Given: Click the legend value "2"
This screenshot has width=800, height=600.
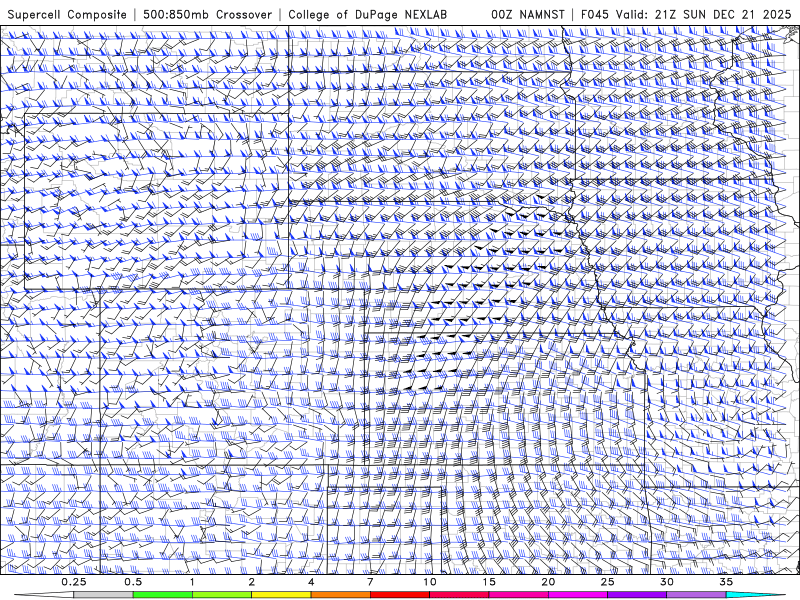Looking at the screenshot, I should tap(252, 582).
